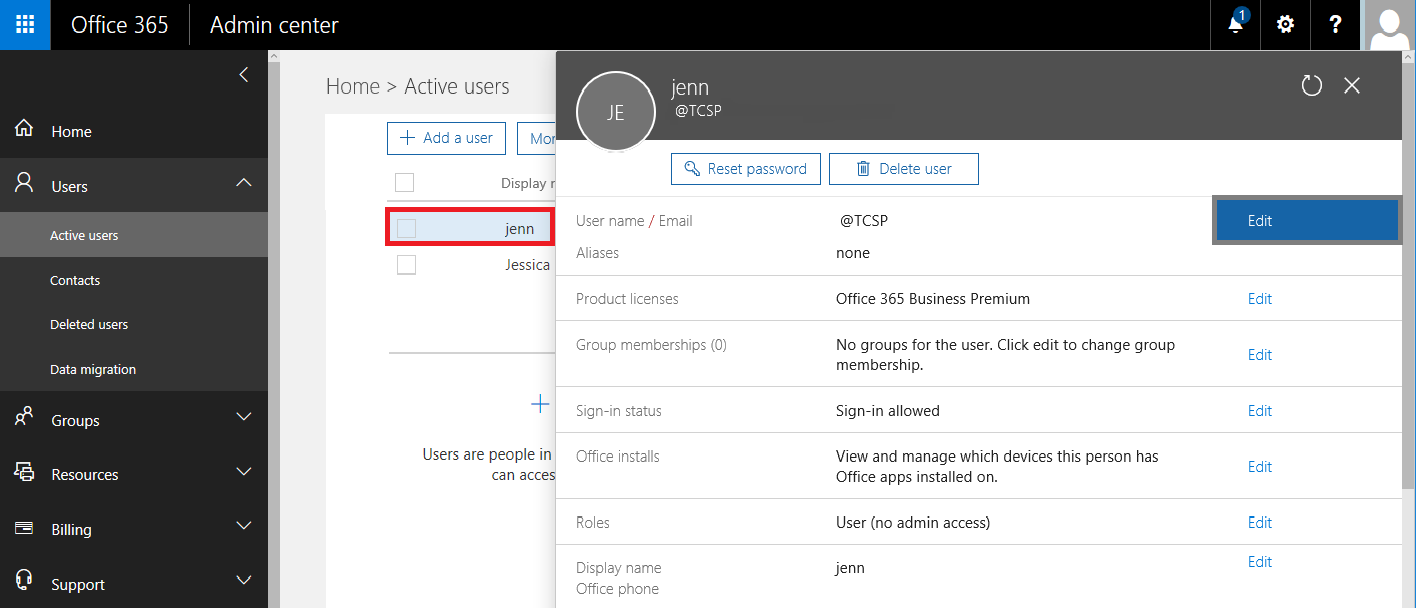Close the jenn user details panel
This screenshot has width=1416, height=608.
[1352, 86]
